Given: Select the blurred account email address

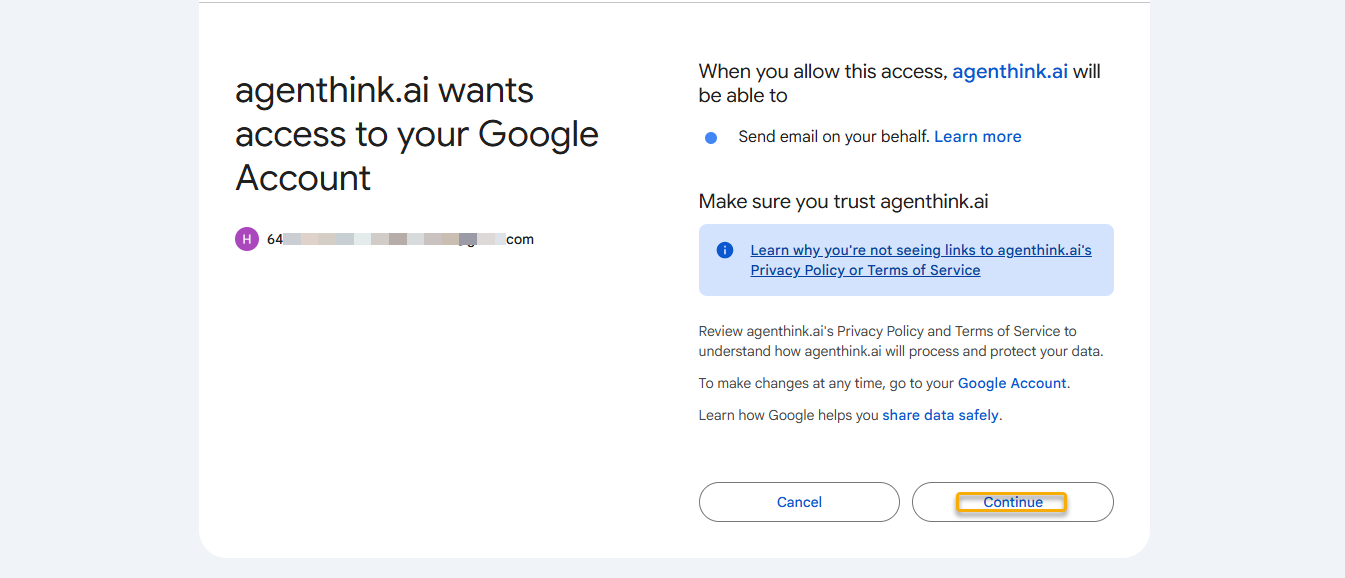Looking at the screenshot, I should tap(400, 240).
